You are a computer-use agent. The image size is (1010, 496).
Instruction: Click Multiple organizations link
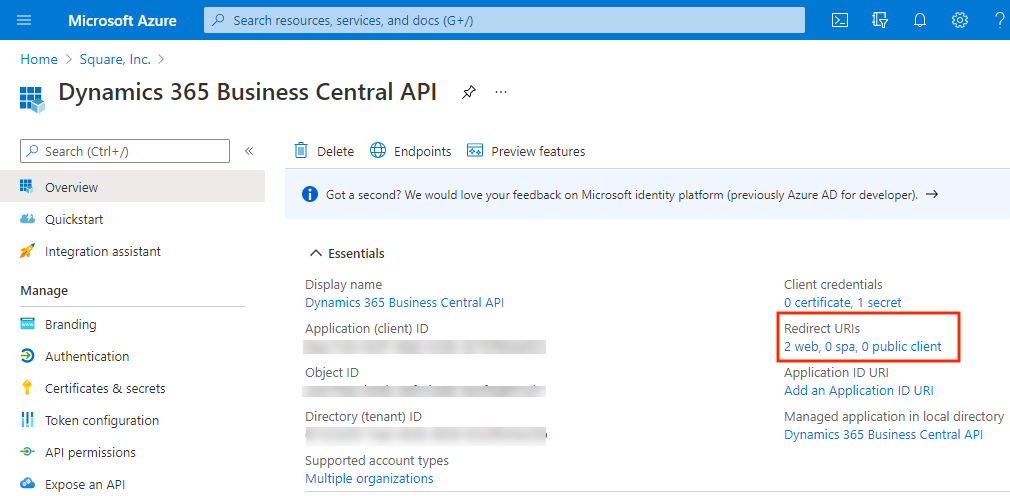[369, 478]
